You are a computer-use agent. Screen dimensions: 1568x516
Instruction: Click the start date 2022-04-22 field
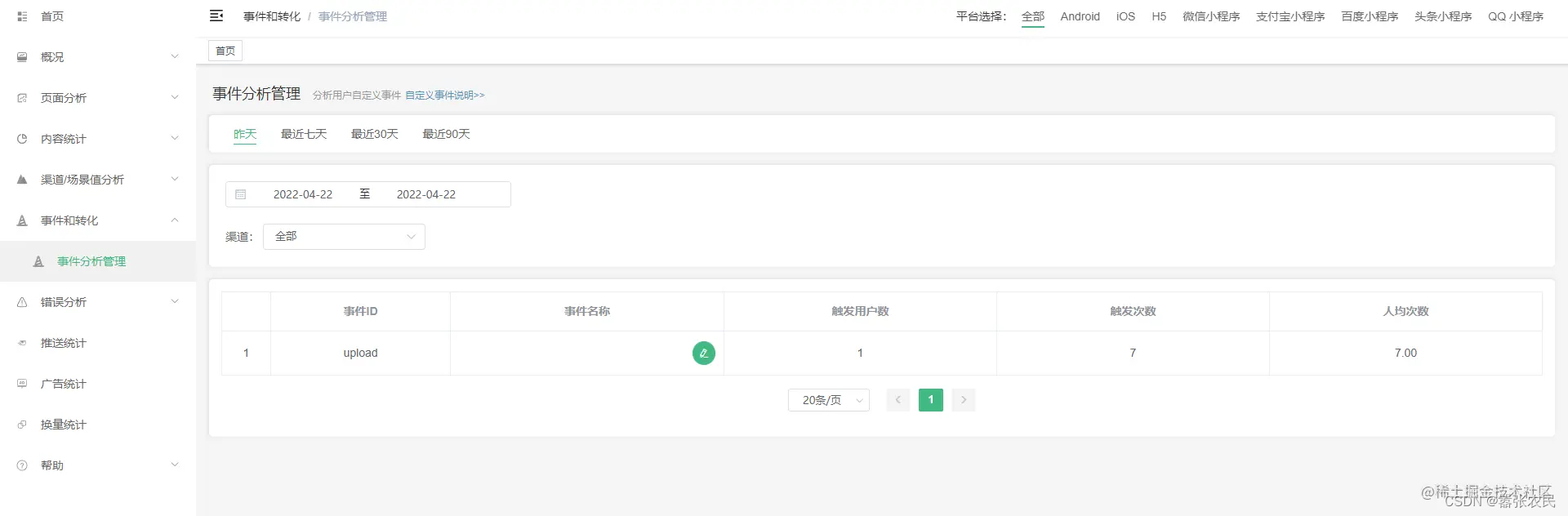tap(303, 194)
